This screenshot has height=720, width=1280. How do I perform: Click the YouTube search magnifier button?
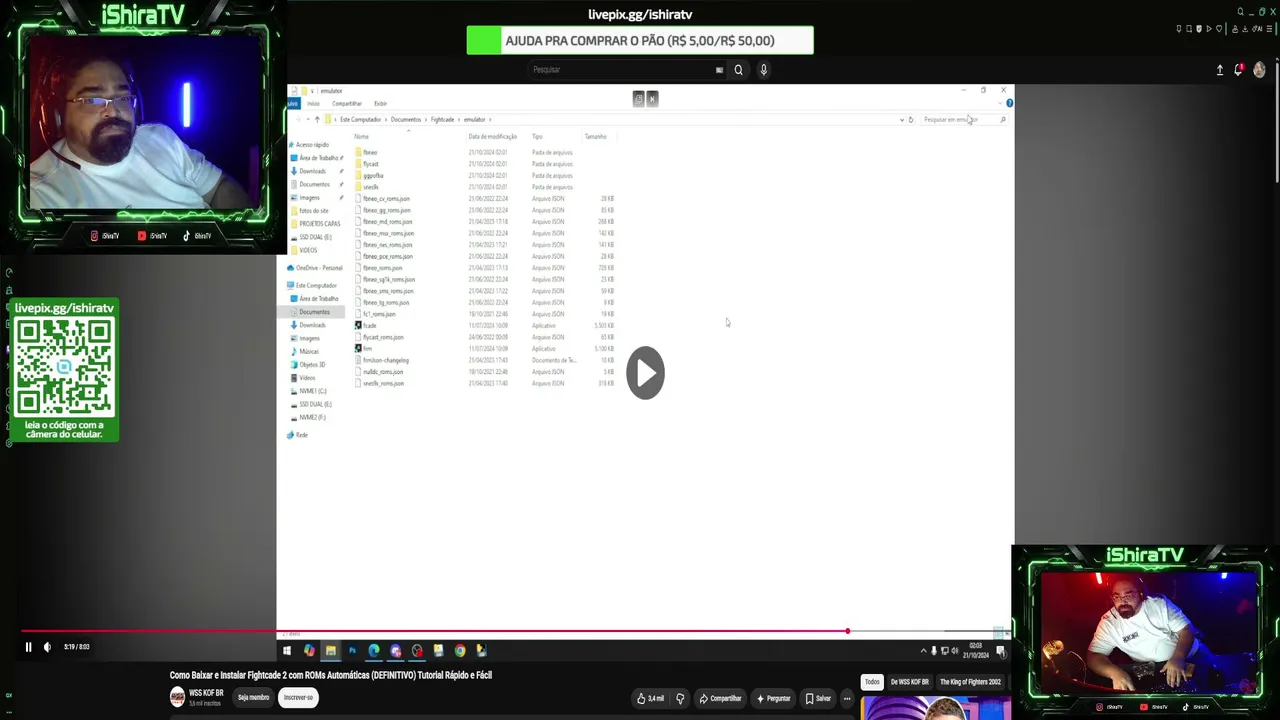738,70
